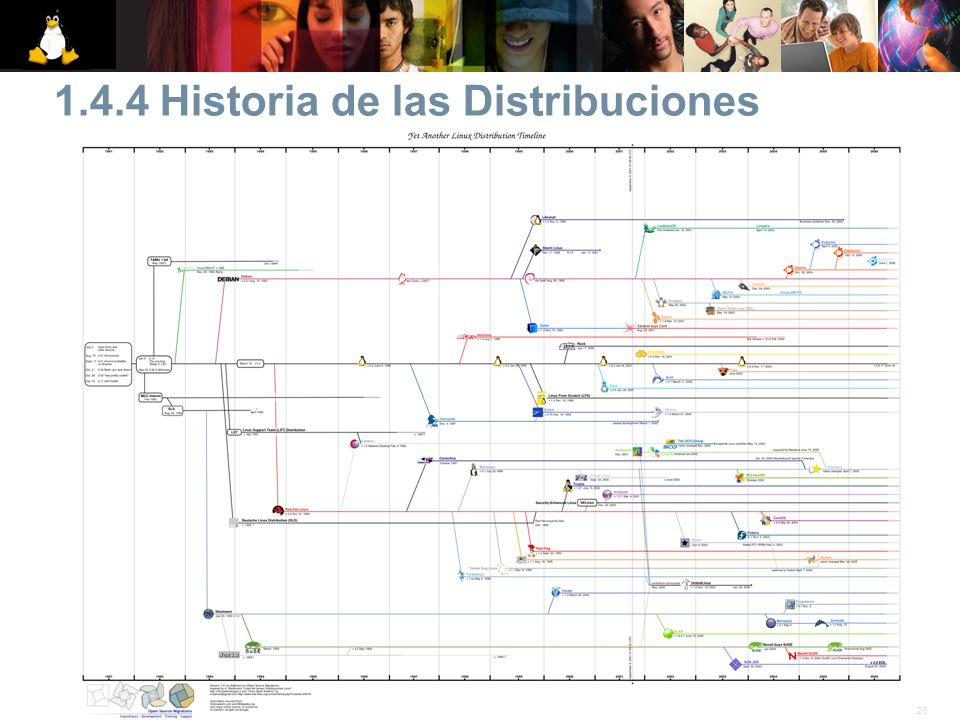Viewport: 960px width, 720px height.
Task: Click the Red Hat Linux logo
Action: (278, 510)
